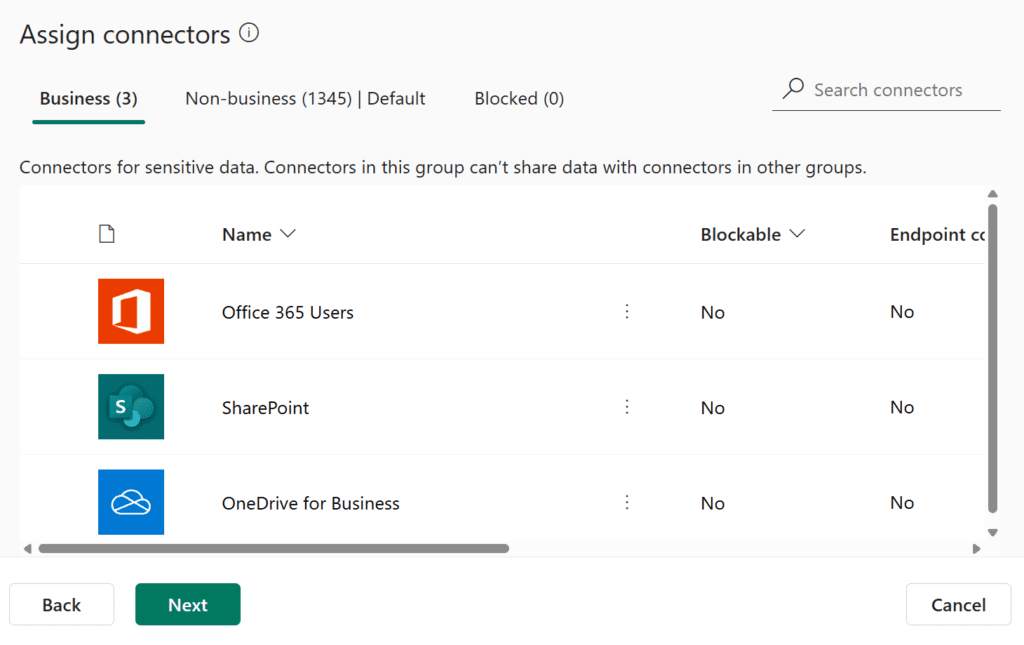The width and height of the screenshot is (1024, 645).
Task: Click the SharePoint connector icon
Action: click(131, 407)
